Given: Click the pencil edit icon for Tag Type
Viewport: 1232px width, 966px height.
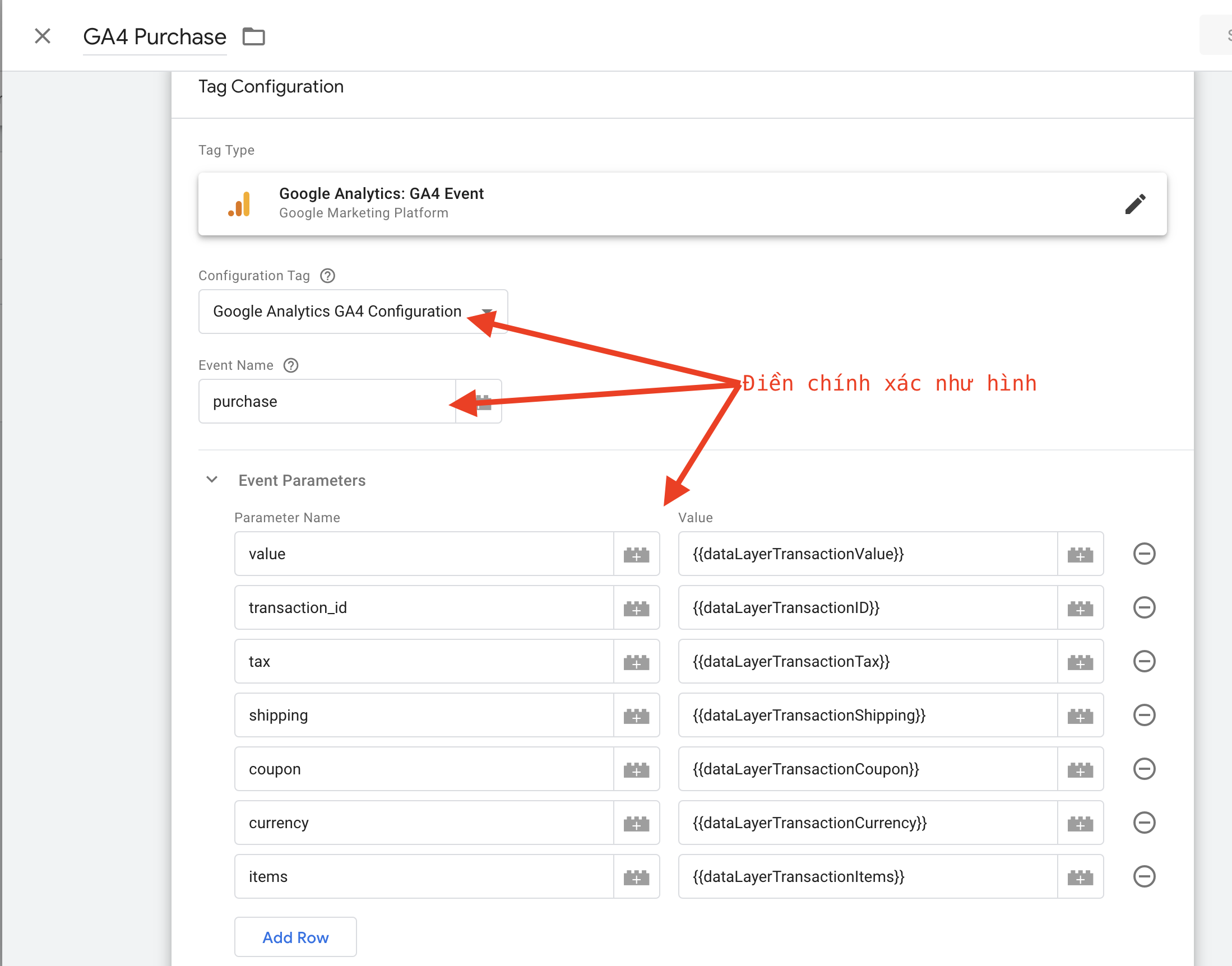Looking at the screenshot, I should click(1134, 204).
